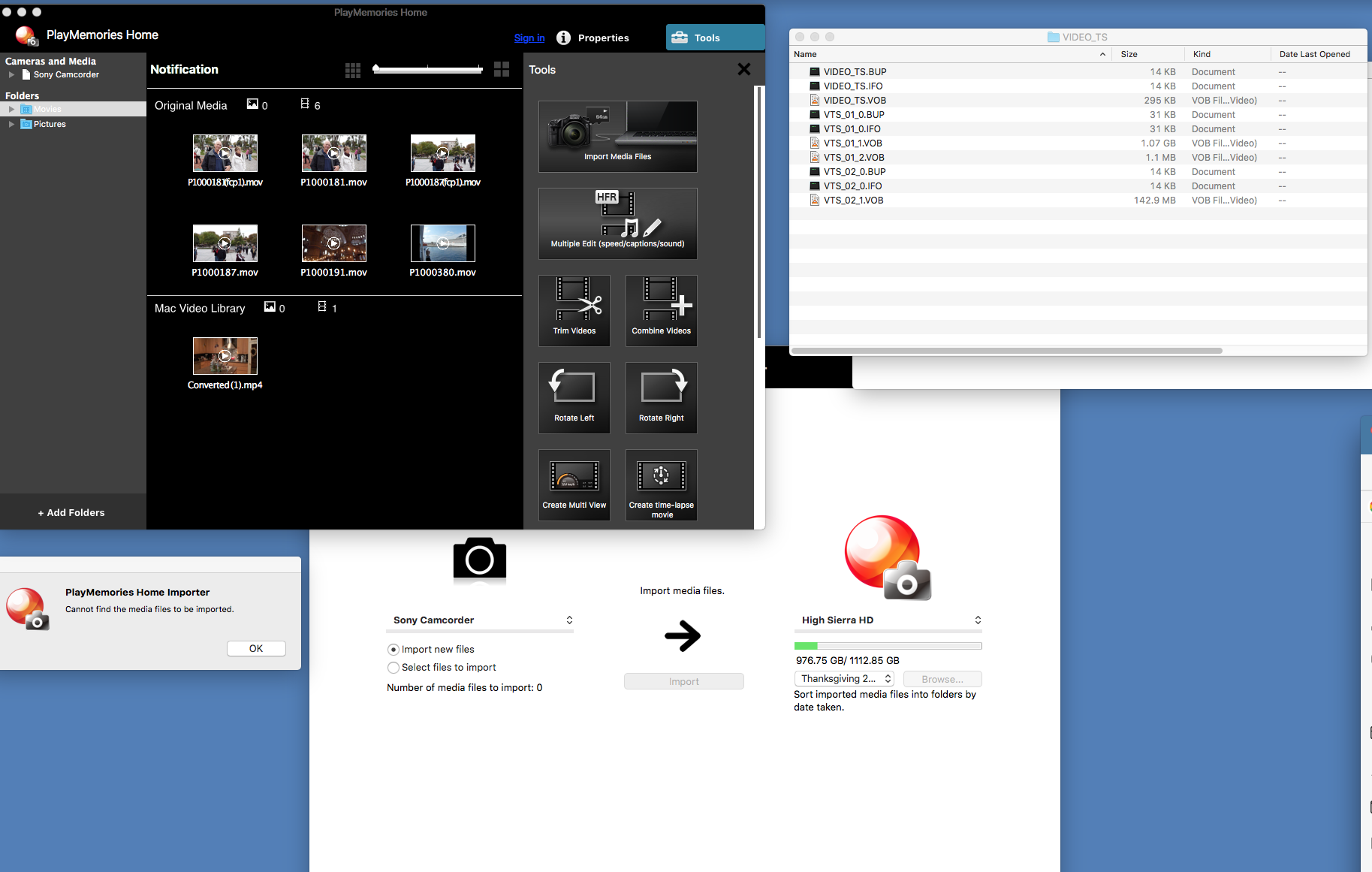Select VTS_01_1.VOB file

[1078, 143]
